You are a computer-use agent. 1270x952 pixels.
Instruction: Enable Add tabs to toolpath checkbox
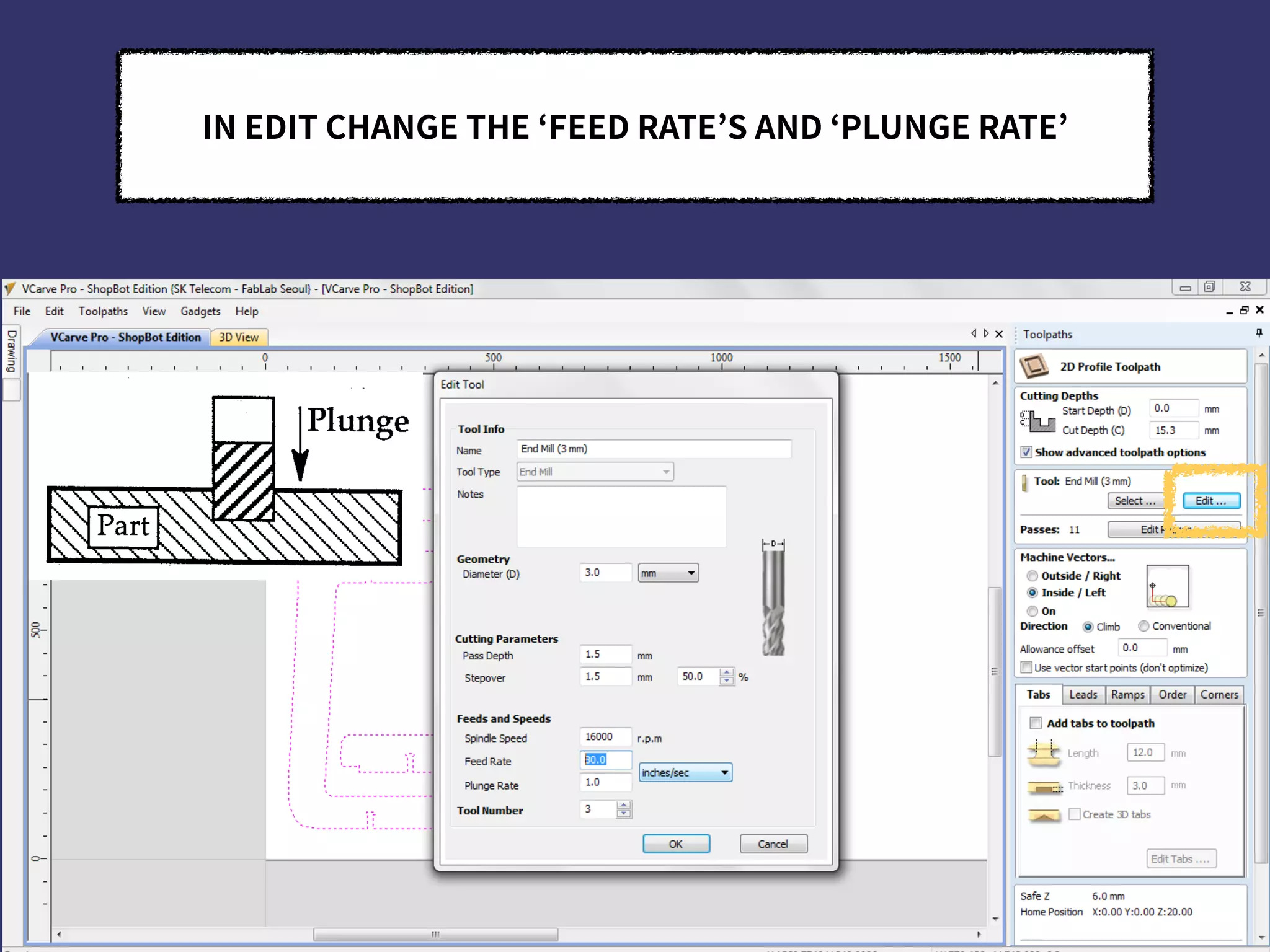(x=1036, y=723)
